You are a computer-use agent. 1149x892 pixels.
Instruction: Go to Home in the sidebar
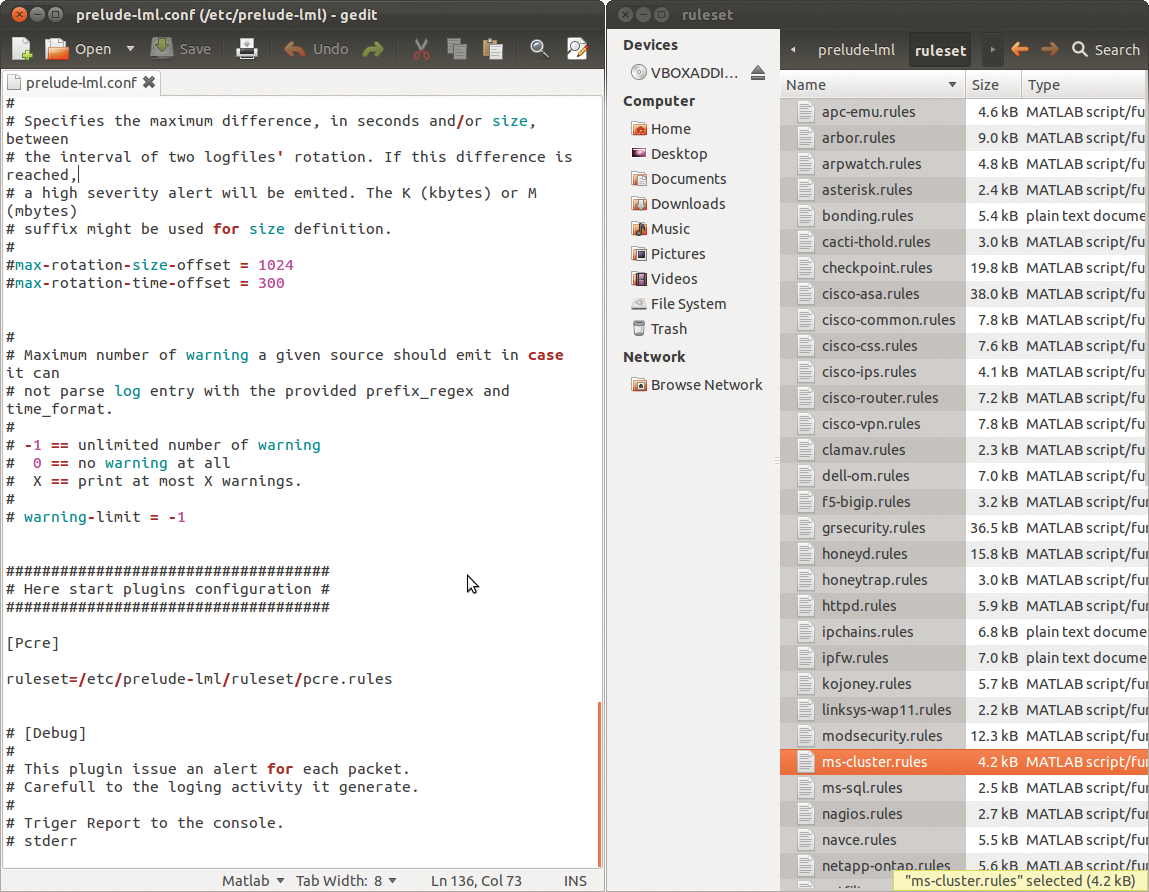(661, 129)
